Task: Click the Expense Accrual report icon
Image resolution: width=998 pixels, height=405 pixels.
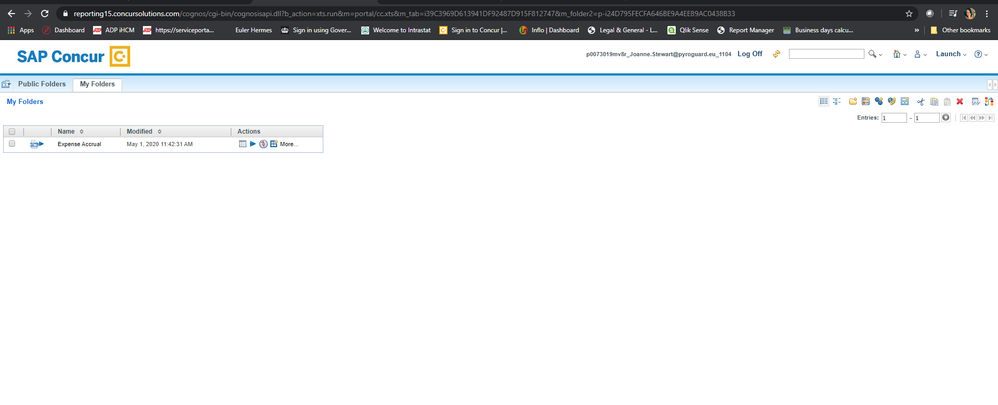Action: tap(36, 144)
